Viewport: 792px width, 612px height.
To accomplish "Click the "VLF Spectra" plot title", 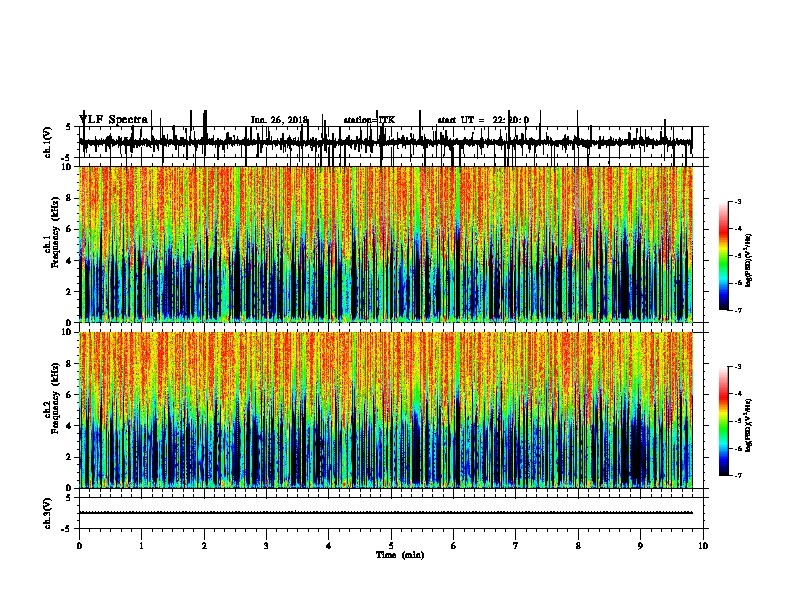I will pyautogui.click(x=113, y=120).
